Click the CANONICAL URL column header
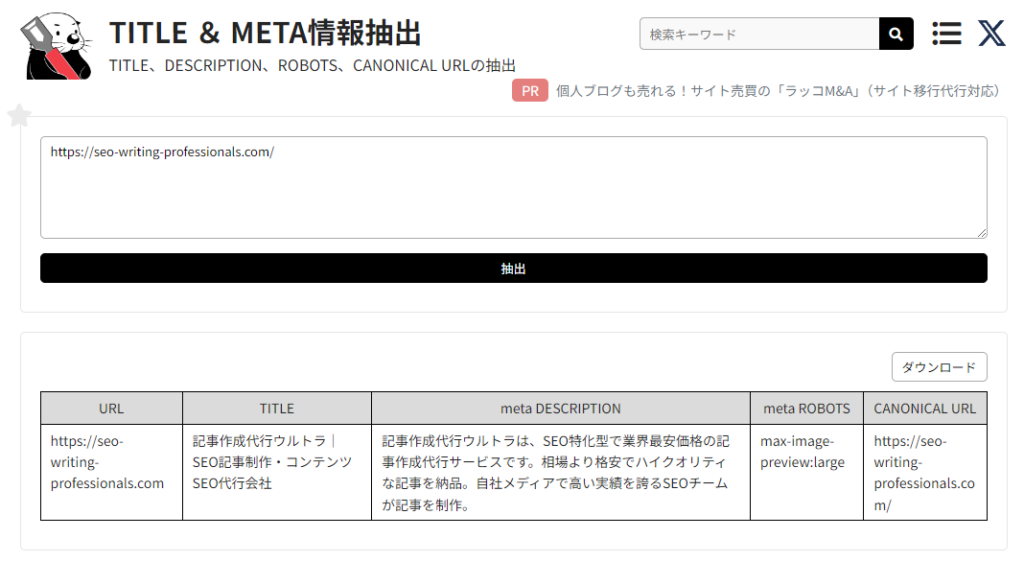The width and height of the screenshot is (1024, 561). click(x=925, y=408)
